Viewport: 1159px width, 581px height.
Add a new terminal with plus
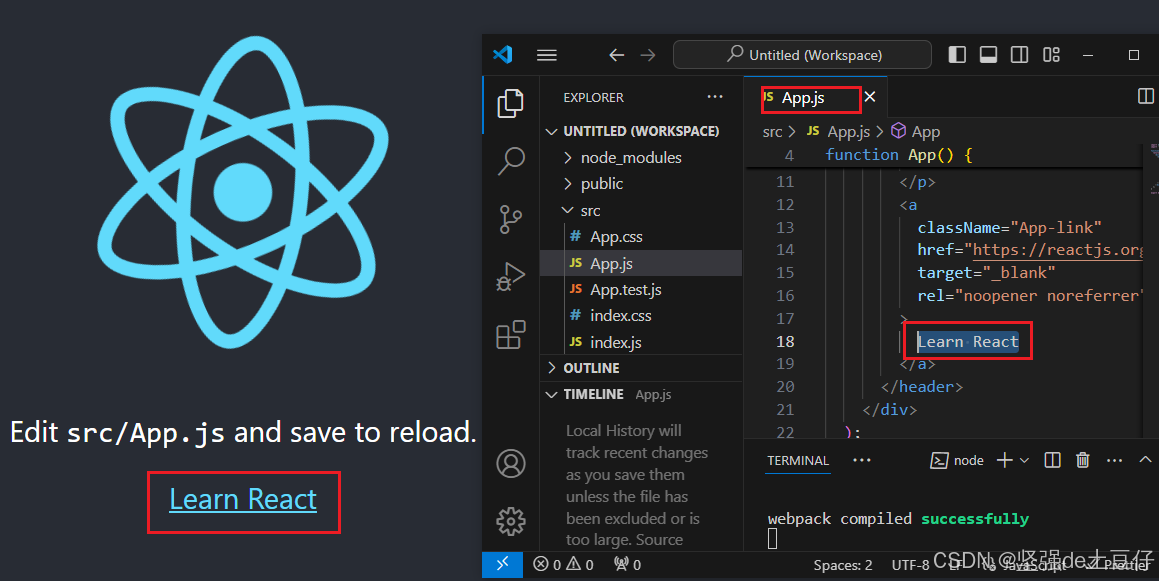coord(1005,461)
